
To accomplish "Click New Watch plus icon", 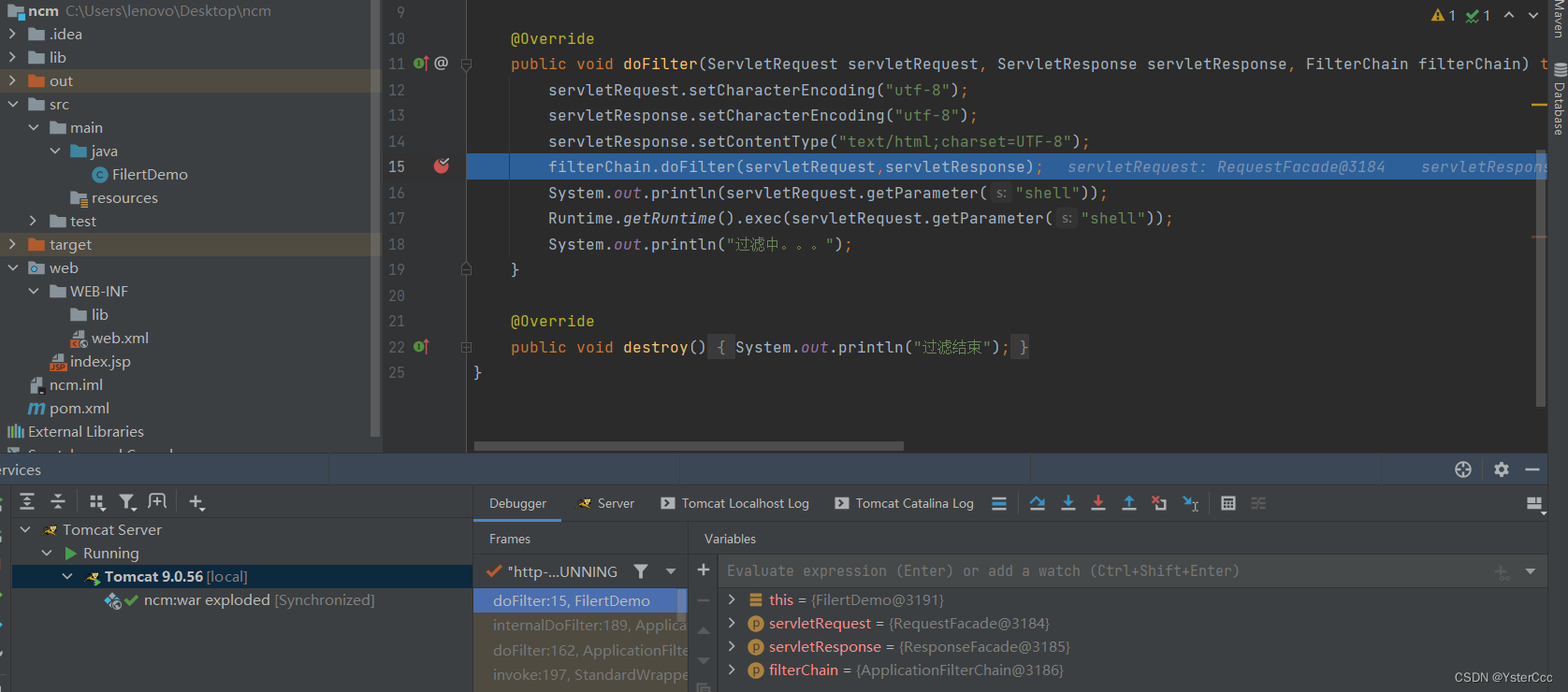I will tap(704, 569).
